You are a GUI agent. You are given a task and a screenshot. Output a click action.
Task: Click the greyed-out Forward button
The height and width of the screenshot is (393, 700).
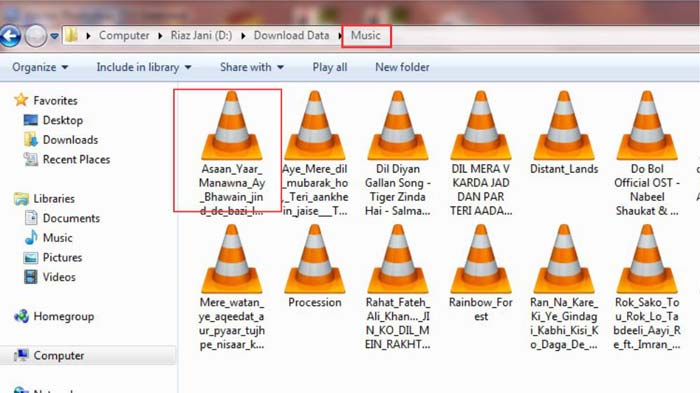(x=36, y=36)
